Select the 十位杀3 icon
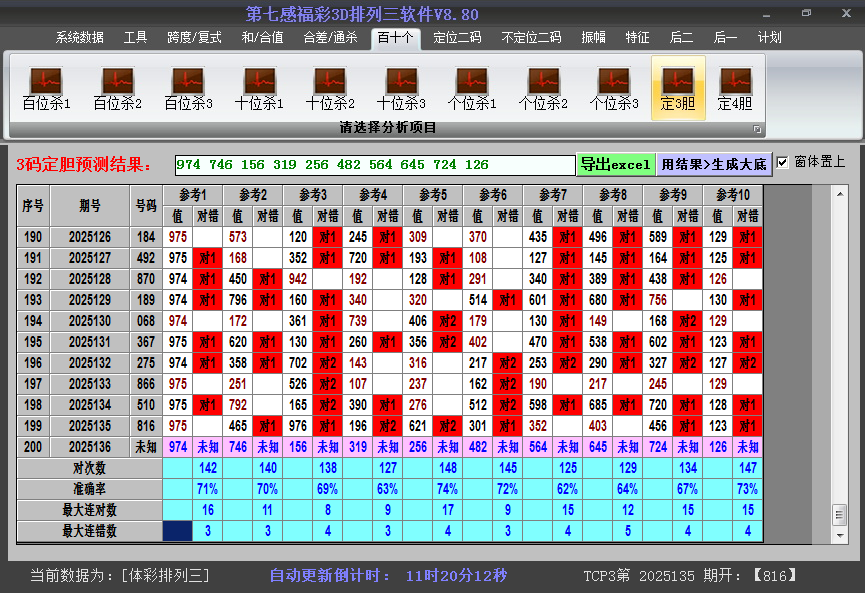This screenshot has height=593, width=865. pyautogui.click(x=401, y=88)
